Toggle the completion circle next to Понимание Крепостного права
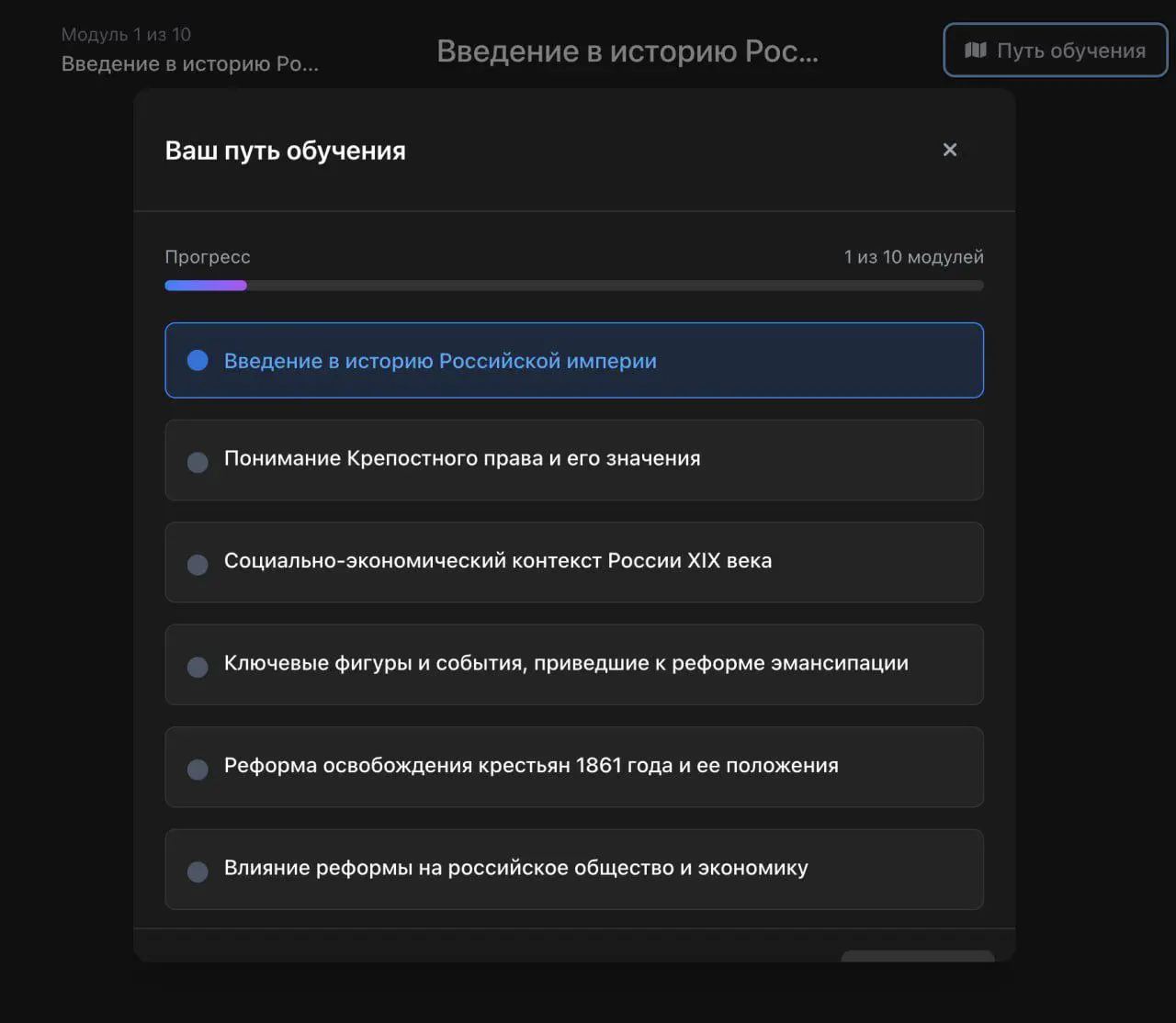This screenshot has height=1023, width=1176. pyautogui.click(x=198, y=462)
